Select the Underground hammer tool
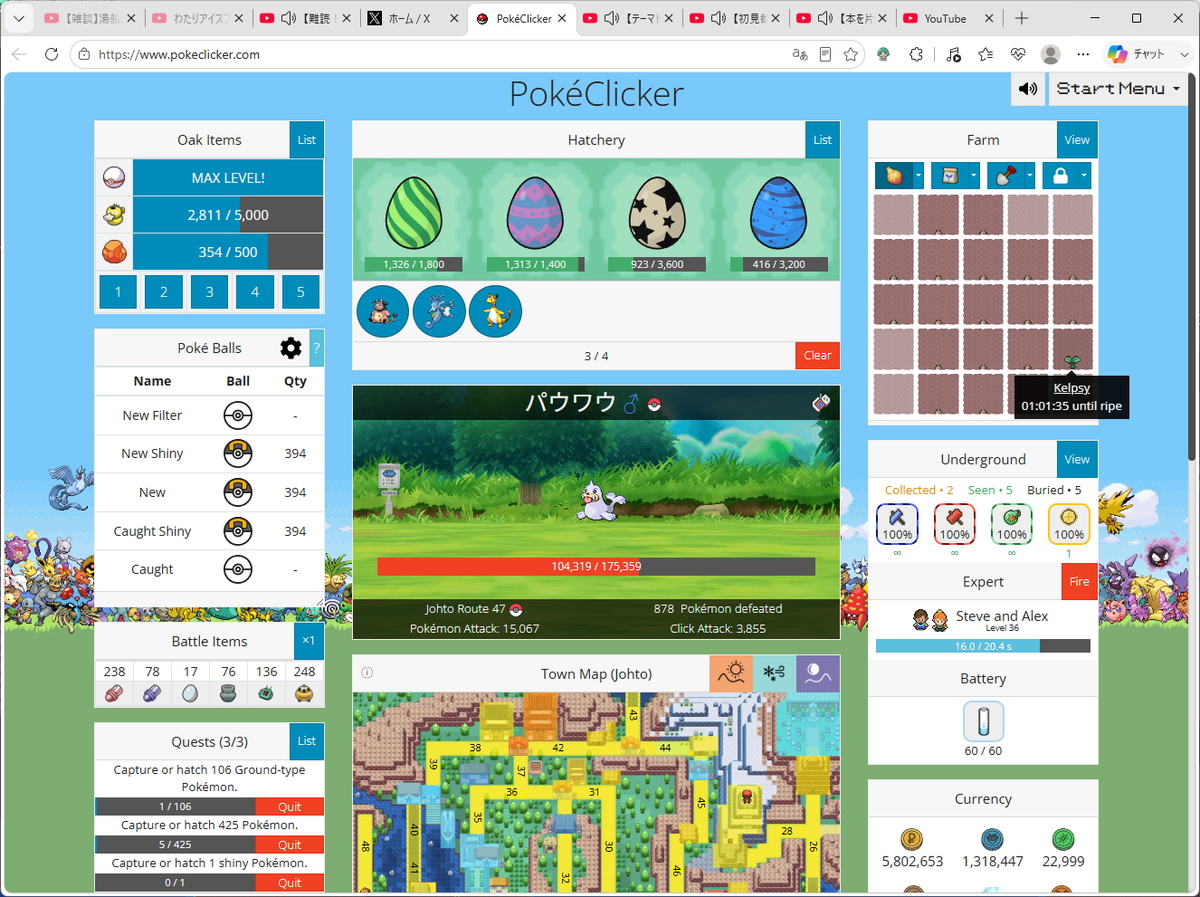The image size is (1200, 897). coord(954,524)
